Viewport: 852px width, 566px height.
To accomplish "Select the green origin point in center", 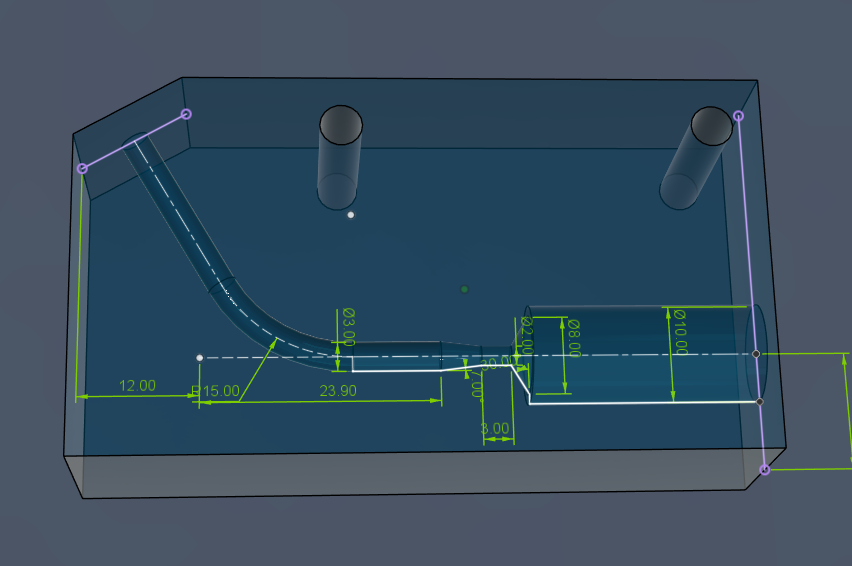I will tap(464, 289).
